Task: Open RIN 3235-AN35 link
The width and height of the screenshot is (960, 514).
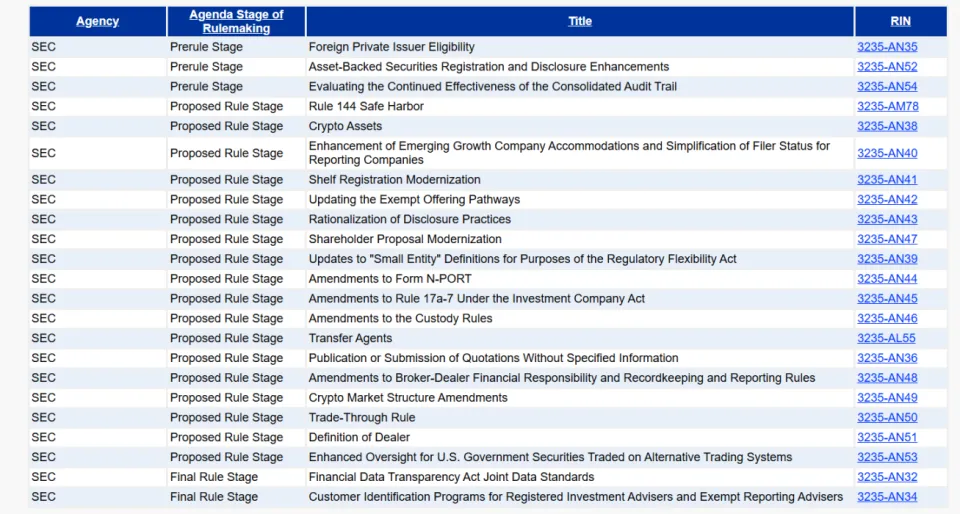Action: (x=887, y=47)
